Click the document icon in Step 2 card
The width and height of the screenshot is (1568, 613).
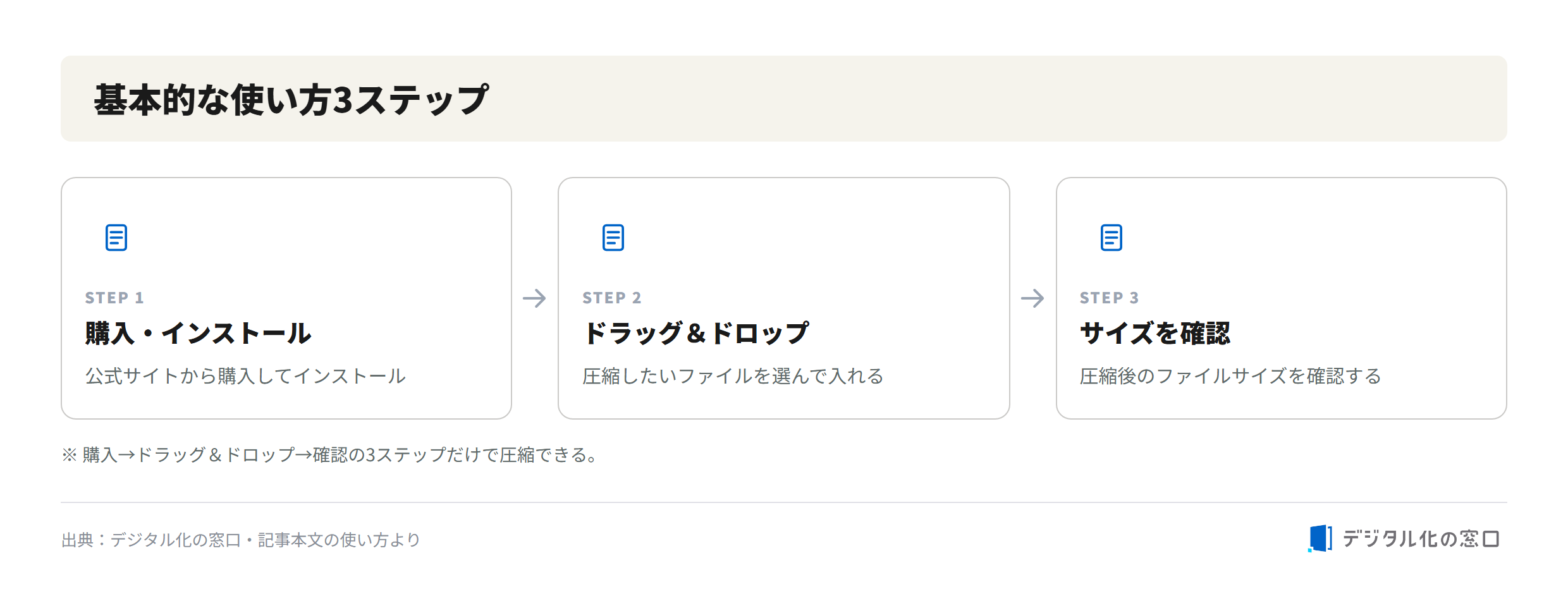(613, 238)
